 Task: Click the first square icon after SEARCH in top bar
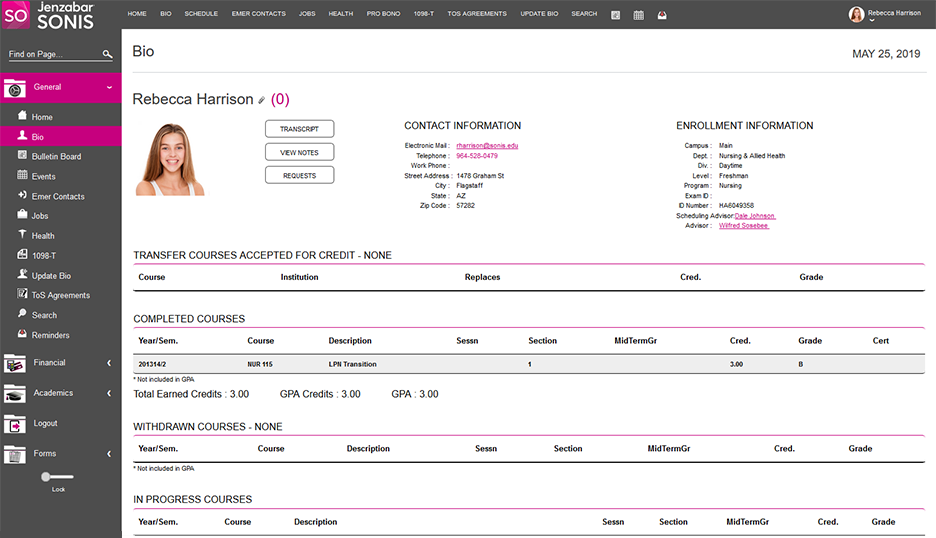[615, 15]
